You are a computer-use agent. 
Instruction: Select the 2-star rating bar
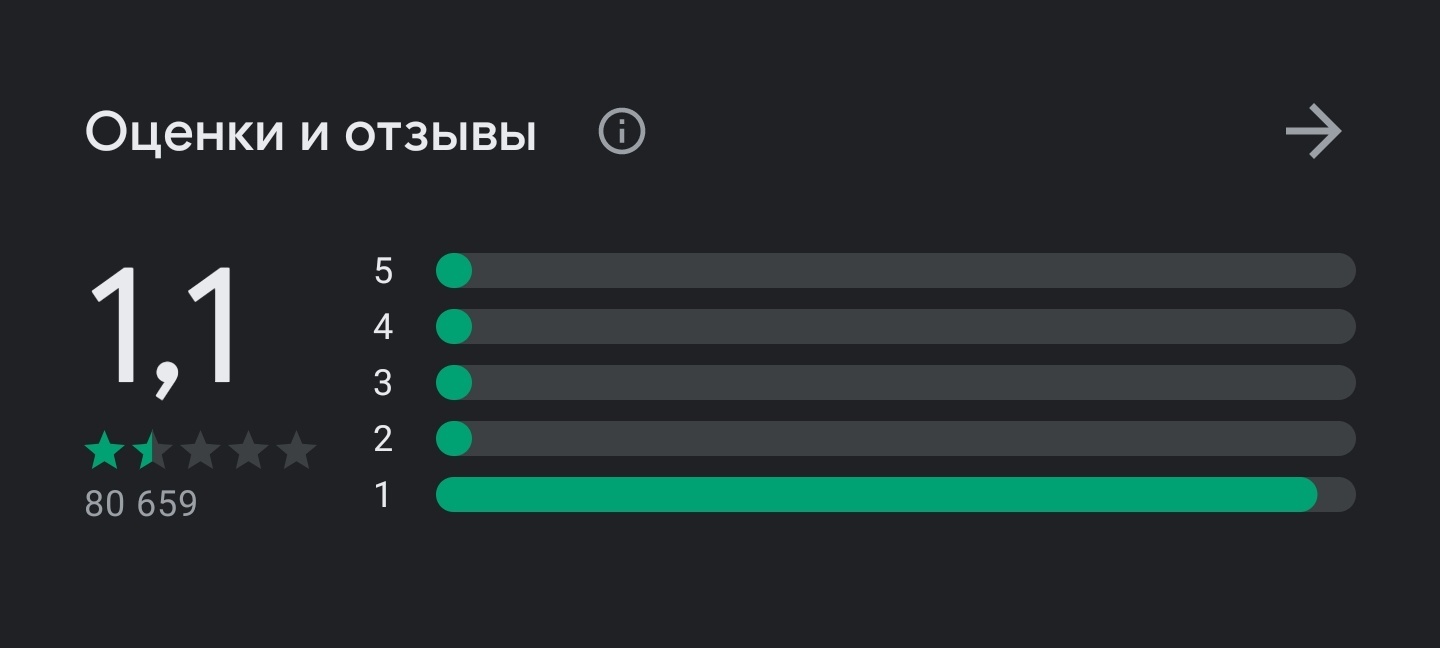[896, 439]
